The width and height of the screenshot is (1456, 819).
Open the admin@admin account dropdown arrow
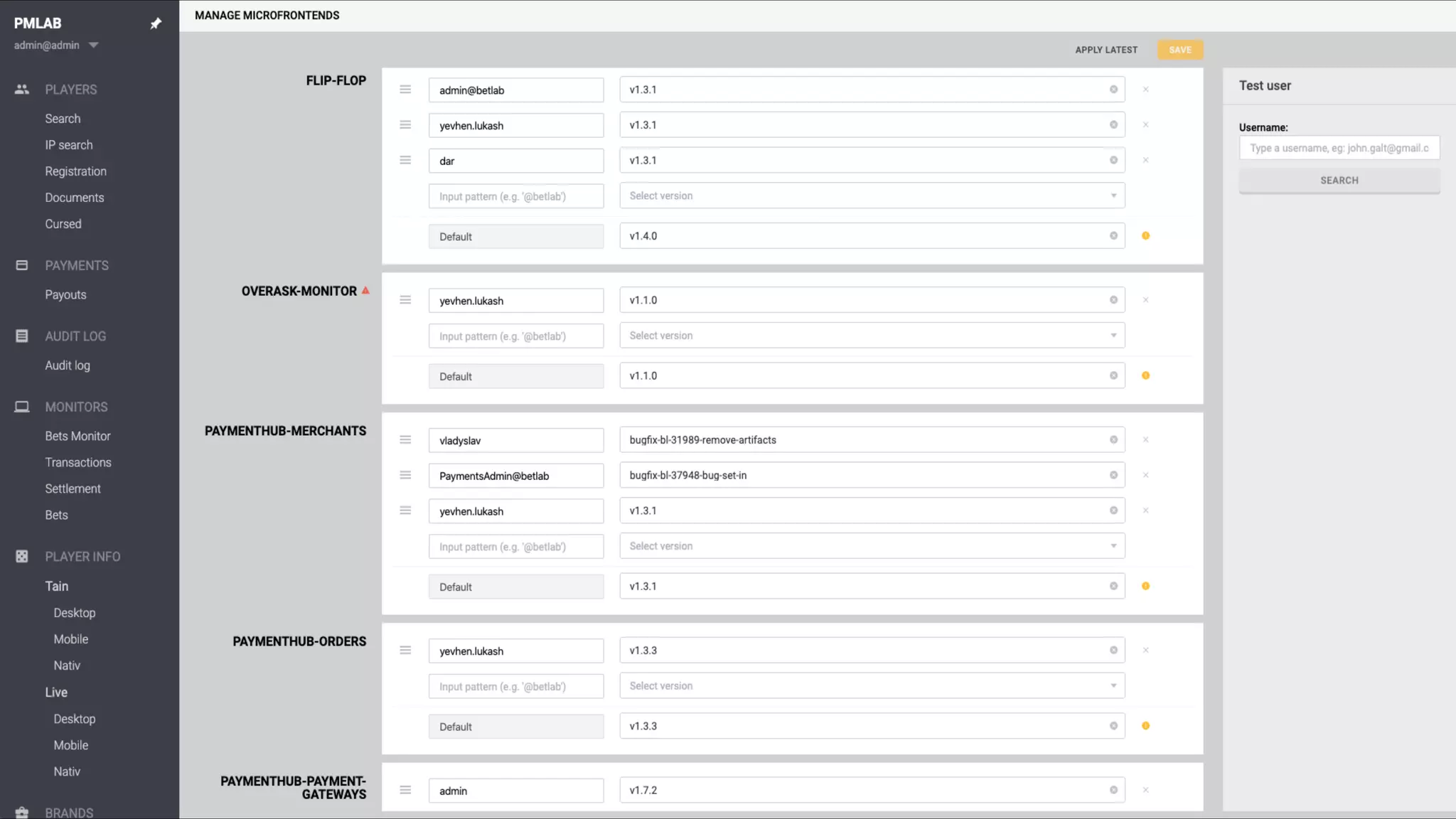[x=93, y=45]
